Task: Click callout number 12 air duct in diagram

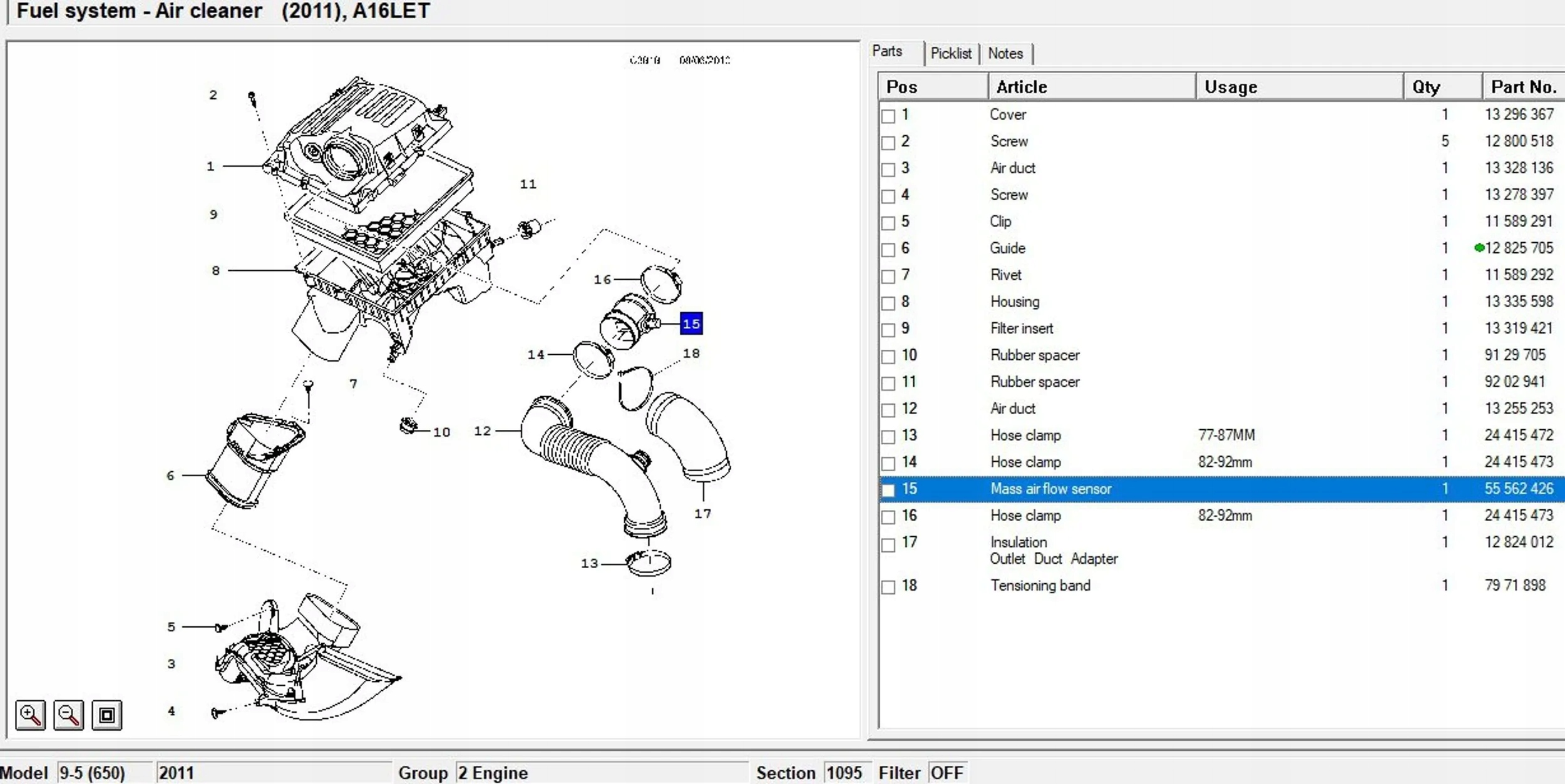Action: (482, 430)
